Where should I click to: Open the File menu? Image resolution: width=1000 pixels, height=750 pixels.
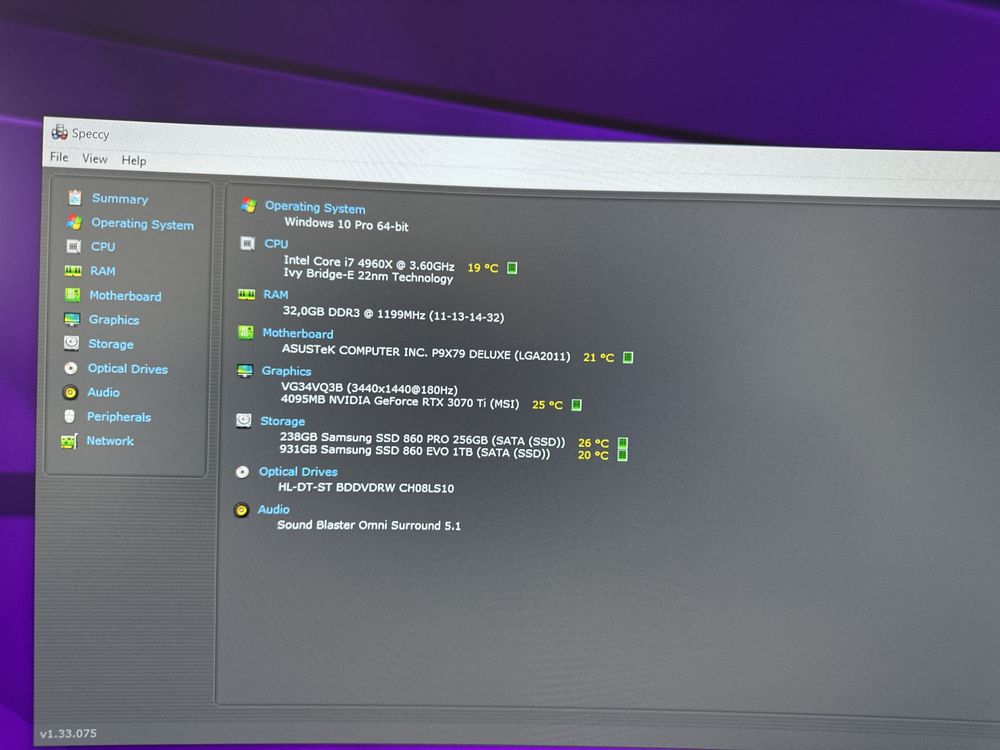click(x=59, y=157)
